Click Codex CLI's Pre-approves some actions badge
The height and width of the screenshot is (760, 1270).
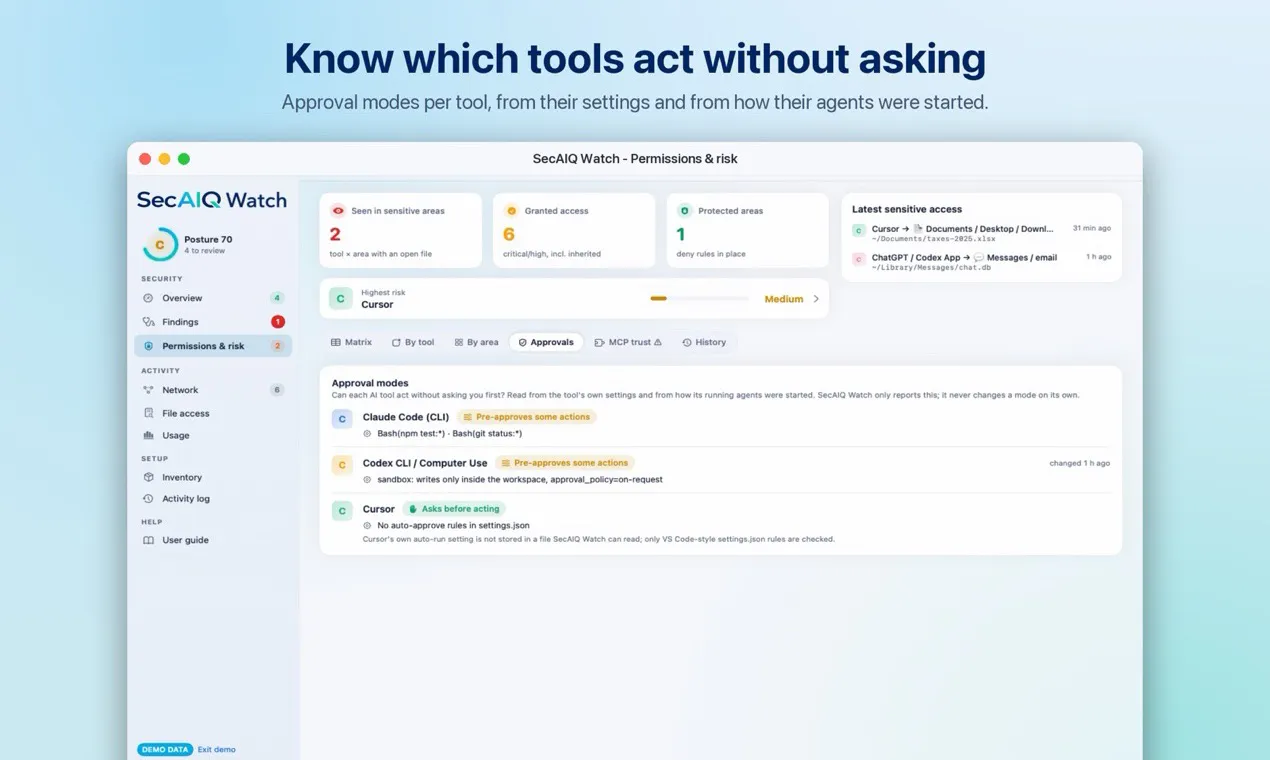coord(565,463)
